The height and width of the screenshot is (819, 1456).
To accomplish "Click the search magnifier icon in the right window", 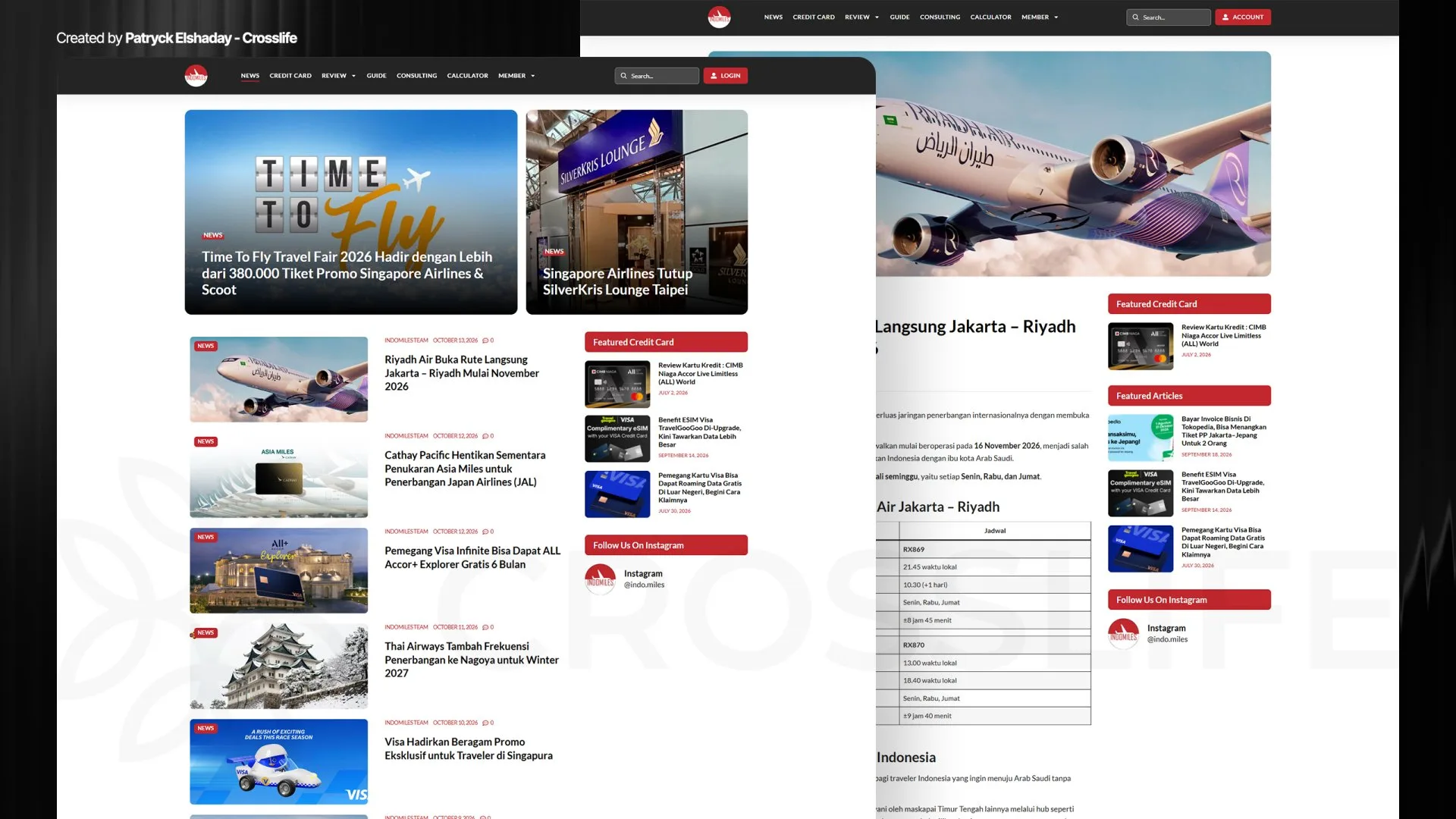I will tap(1135, 17).
